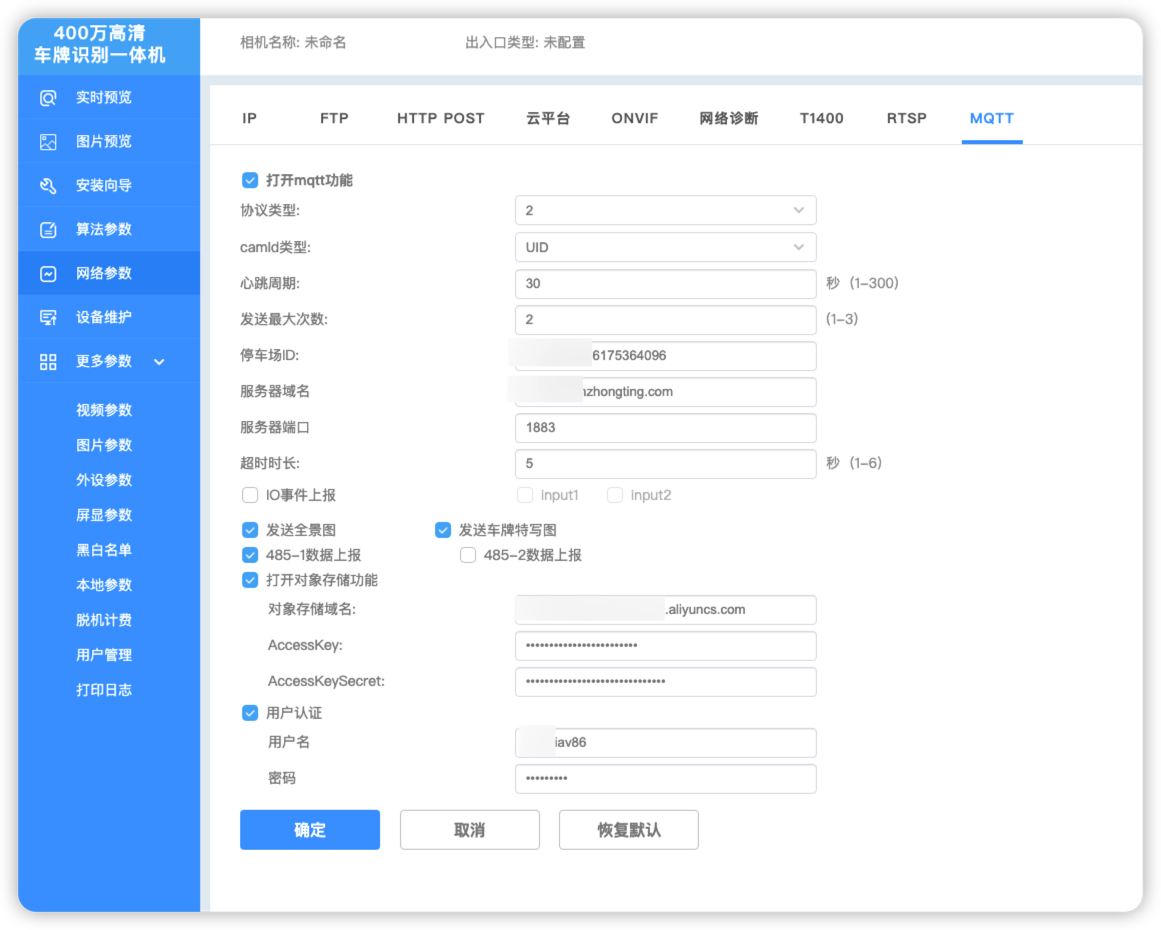Open the camId类型 UID dropdown
The width and height of the screenshot is (1161, 930).
pyautogui.click(x=665, y=247)
